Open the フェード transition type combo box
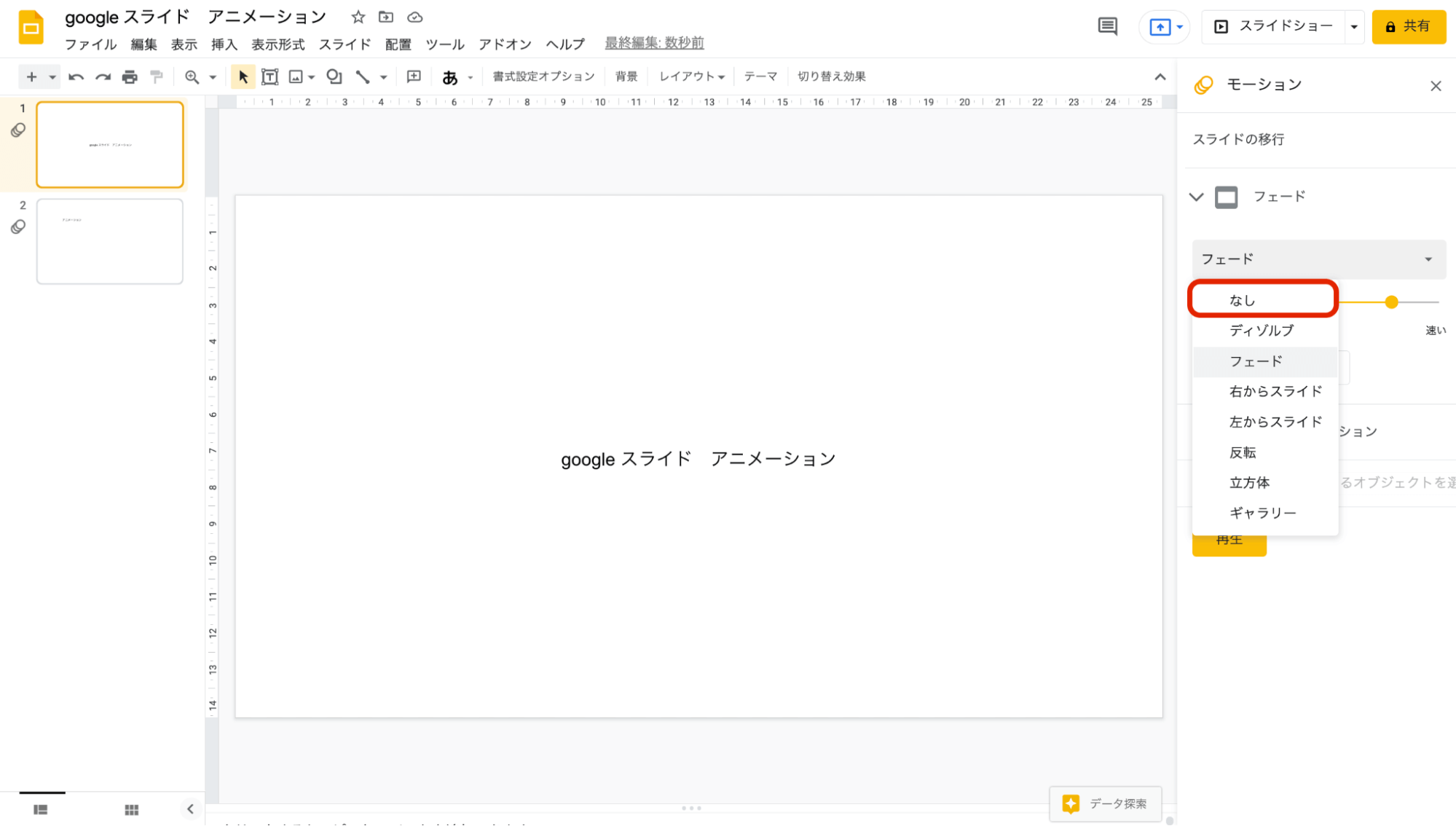1456x826 pixels. pos(1318,259)
